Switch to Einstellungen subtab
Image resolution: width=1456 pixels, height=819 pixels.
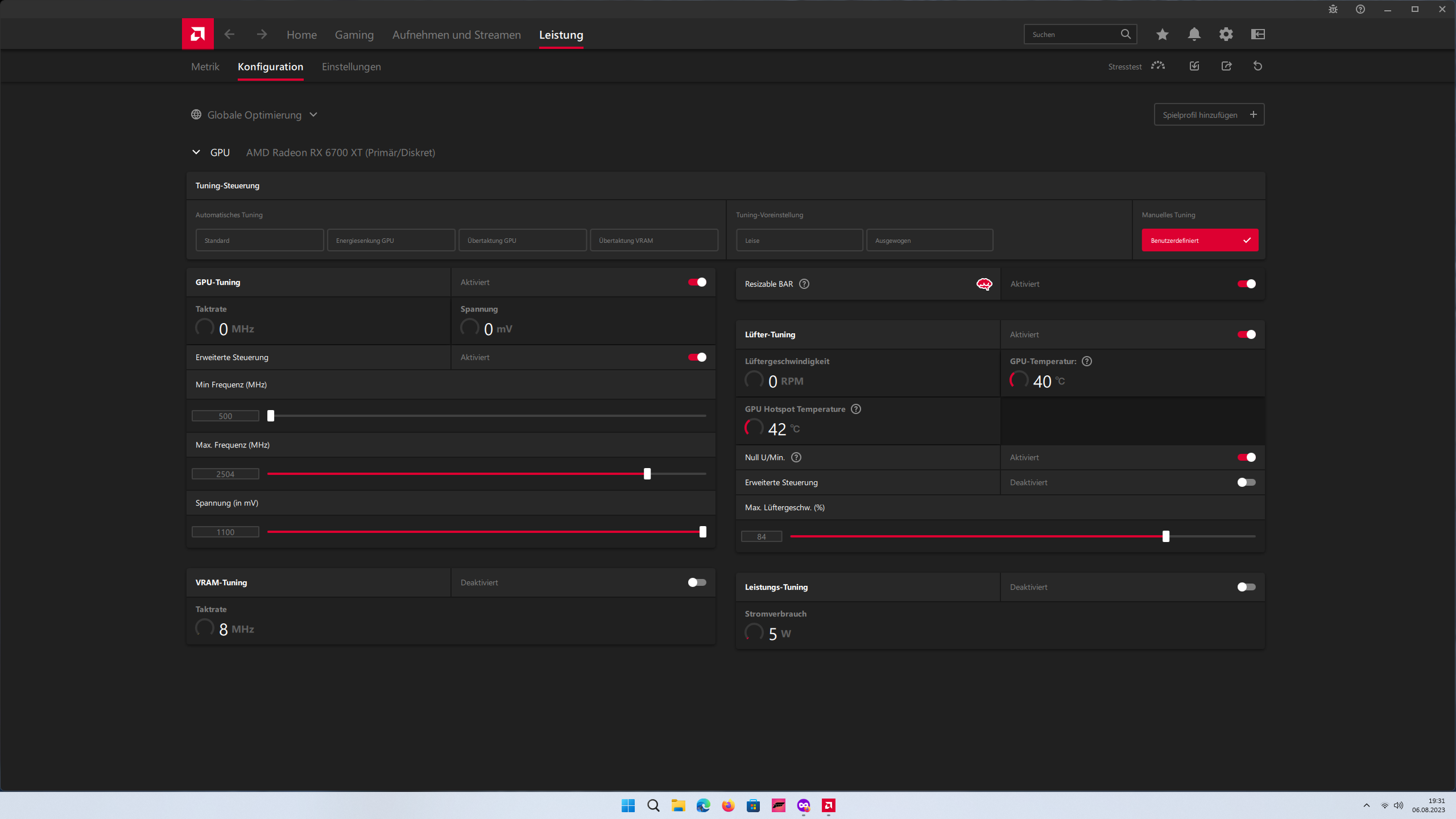(351, 67)
